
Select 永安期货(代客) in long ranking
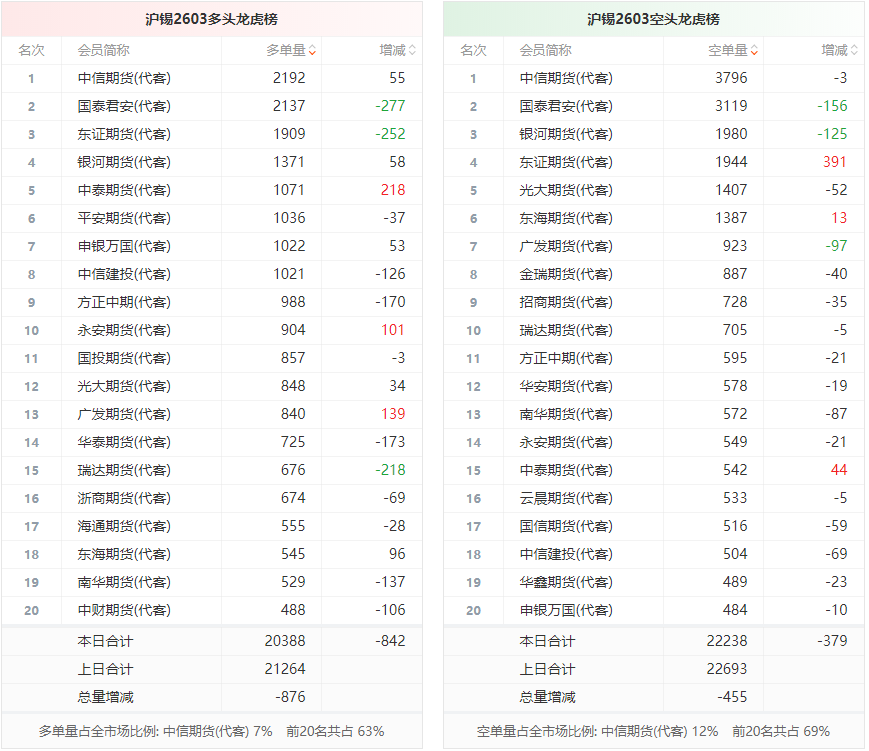[x=124, y=330]
